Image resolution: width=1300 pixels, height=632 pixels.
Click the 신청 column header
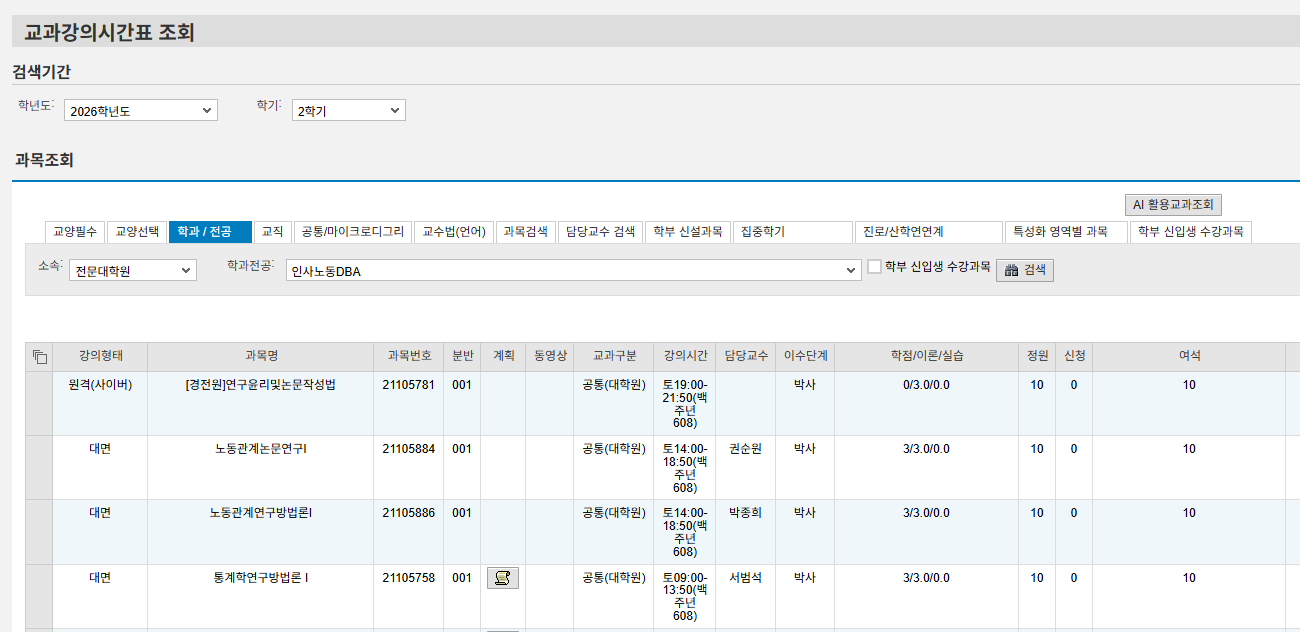pos(1074,356)
